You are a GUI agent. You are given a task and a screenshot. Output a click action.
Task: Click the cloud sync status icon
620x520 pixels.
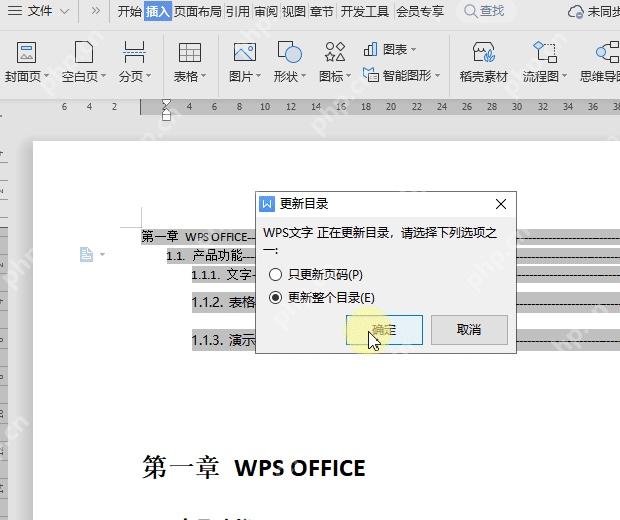coord(575,12)
